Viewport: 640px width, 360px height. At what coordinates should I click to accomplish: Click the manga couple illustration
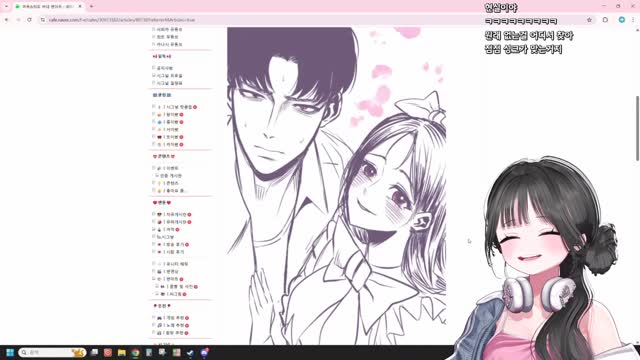(x=336, y=186)
